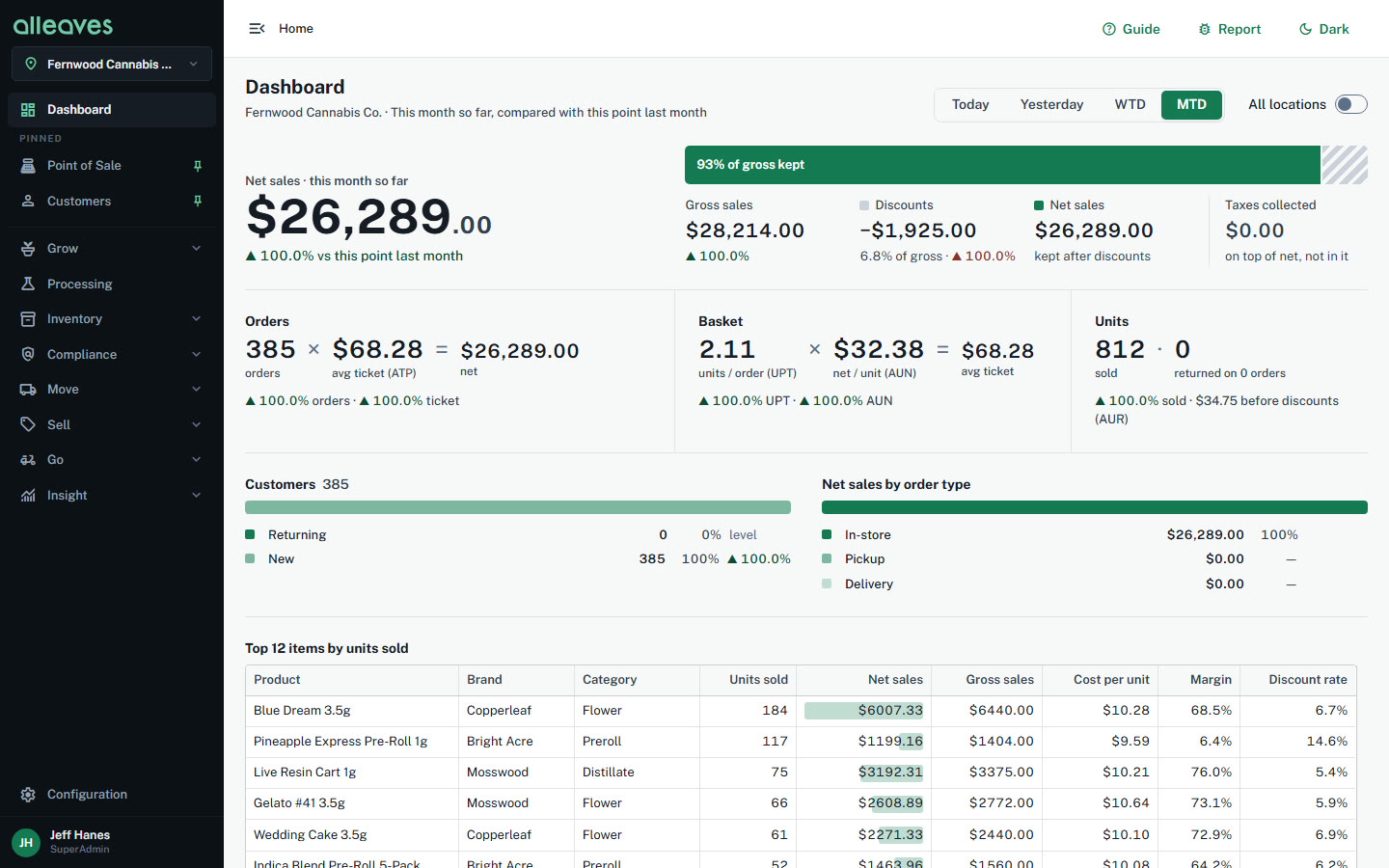Toggle the All locations switch
Image resolution: width=1389 pixels, height=868 pixels.
click(1351, 104)
